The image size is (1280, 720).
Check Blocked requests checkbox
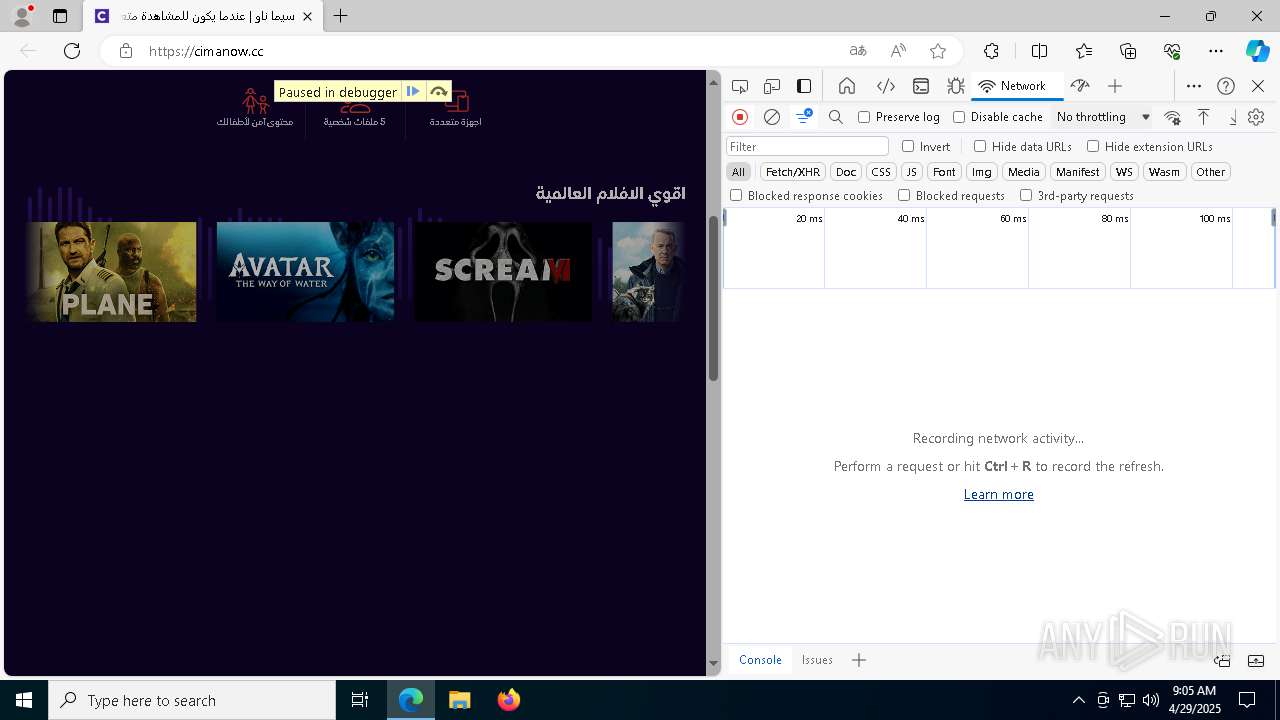[904, 196]
